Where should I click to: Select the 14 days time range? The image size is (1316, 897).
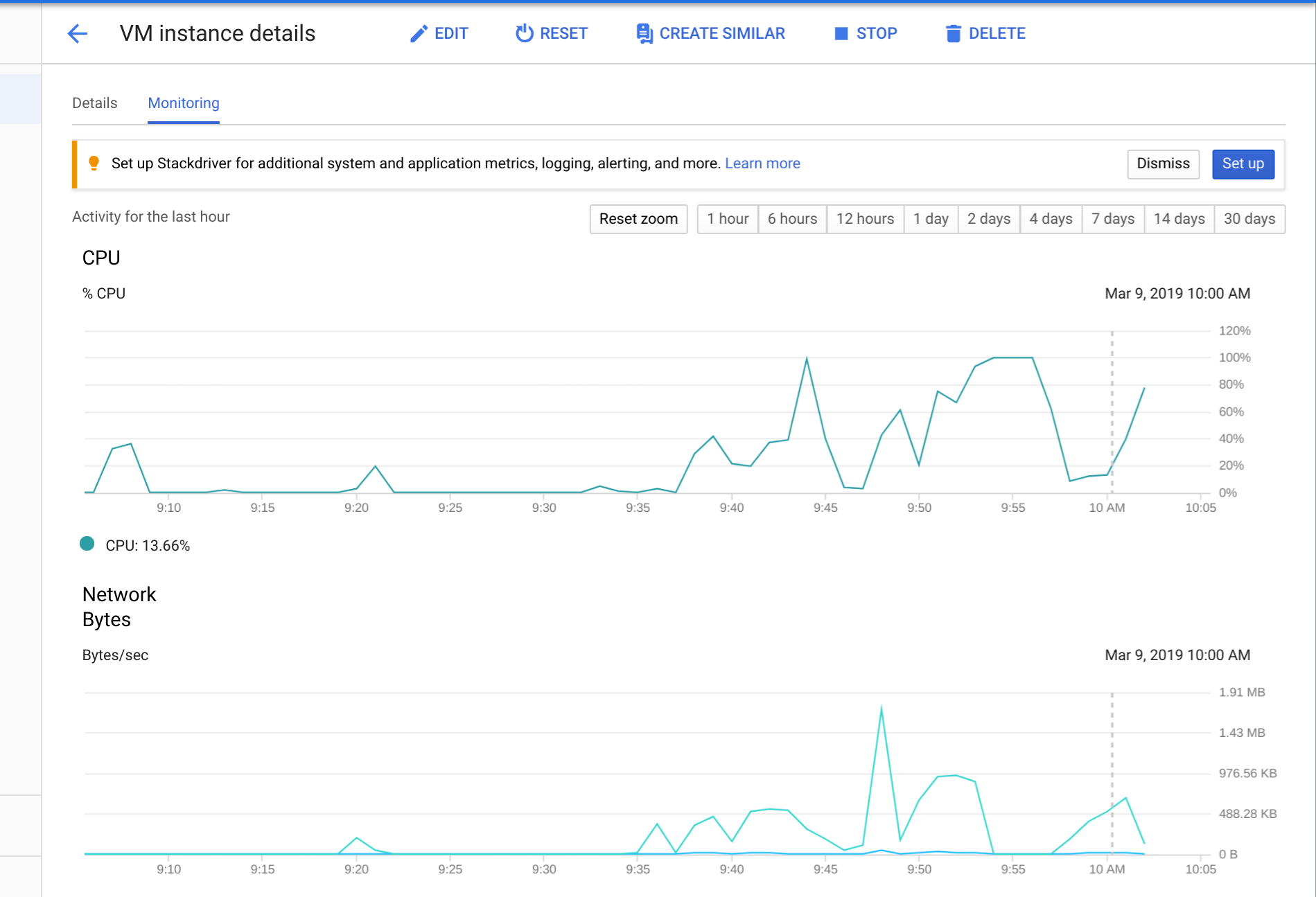pos(1179,219)
